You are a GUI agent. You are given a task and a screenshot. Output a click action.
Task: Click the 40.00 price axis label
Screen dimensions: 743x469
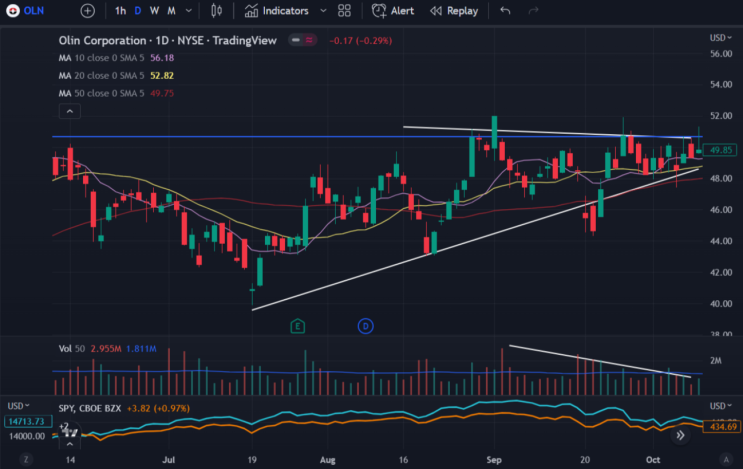tap(721, 304)
